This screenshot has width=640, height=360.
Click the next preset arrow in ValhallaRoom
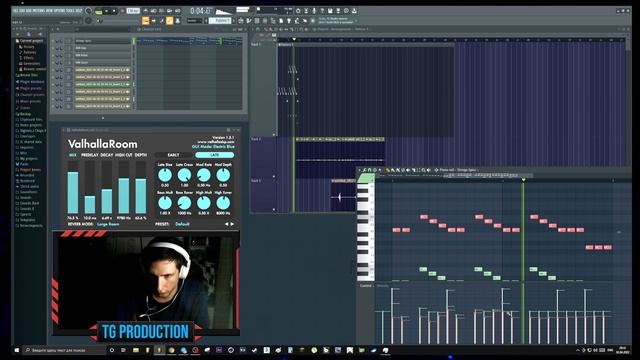pyautogui.click(x=232, y=224)
